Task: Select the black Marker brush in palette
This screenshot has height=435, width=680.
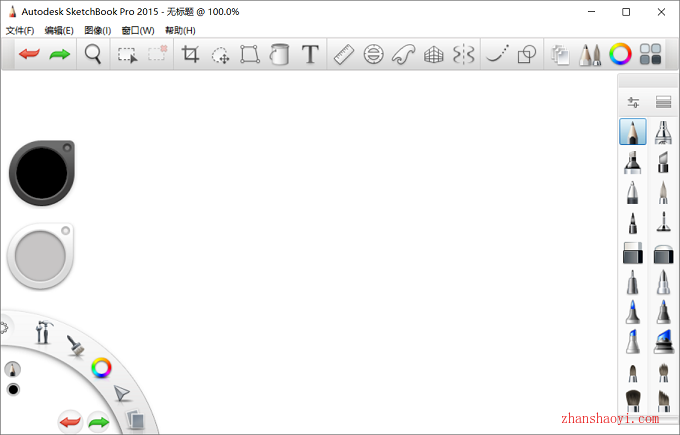Action: pyautogui.click(x=633, y=162)
